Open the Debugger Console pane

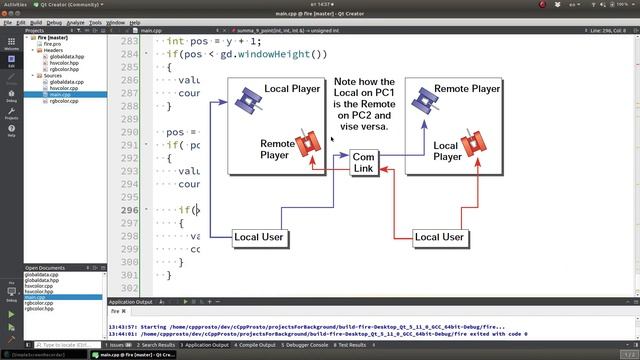tap(304, 345)
